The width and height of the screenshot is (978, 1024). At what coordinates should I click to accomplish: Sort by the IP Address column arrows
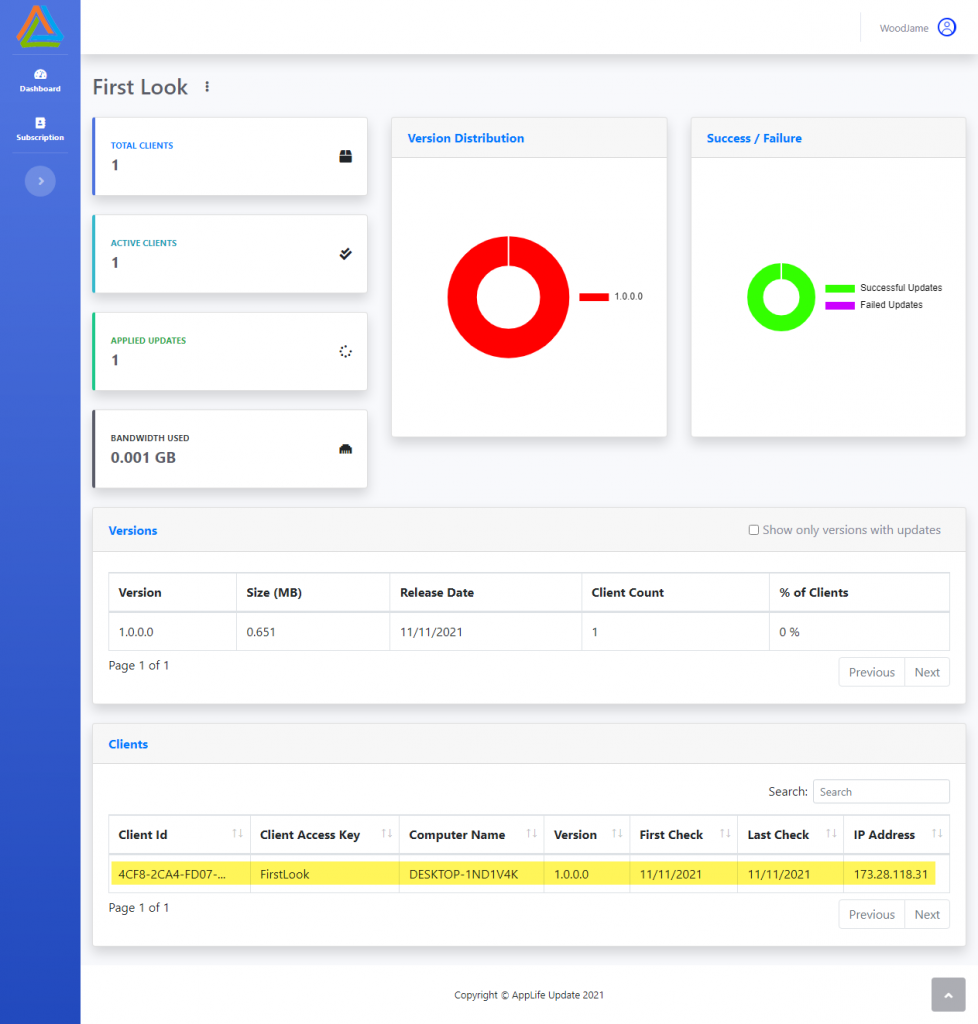(938, 833)
